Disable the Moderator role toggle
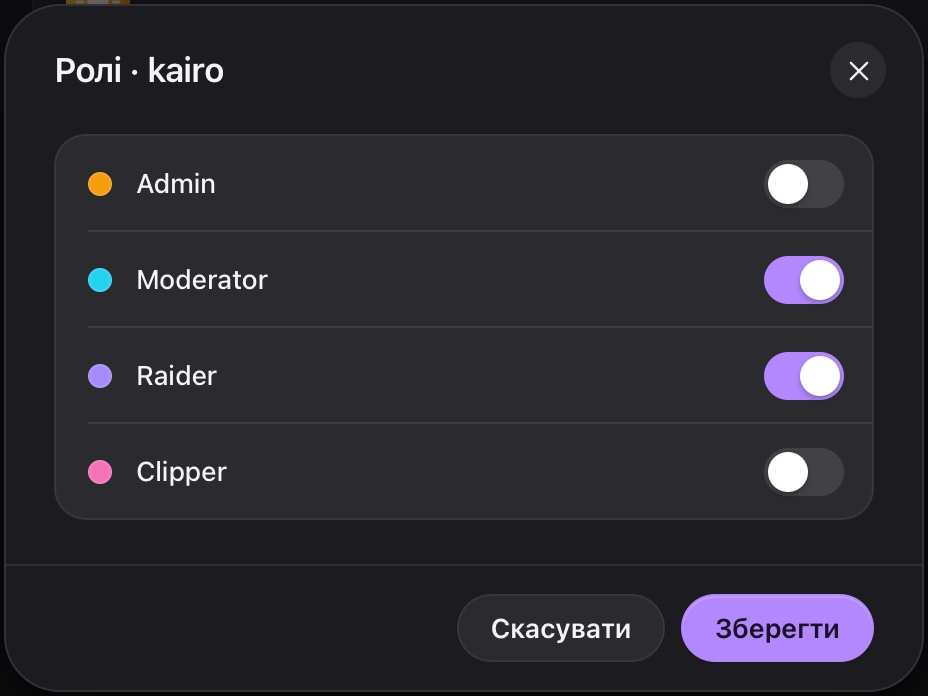Screen dimensions: 928x696 804,280
